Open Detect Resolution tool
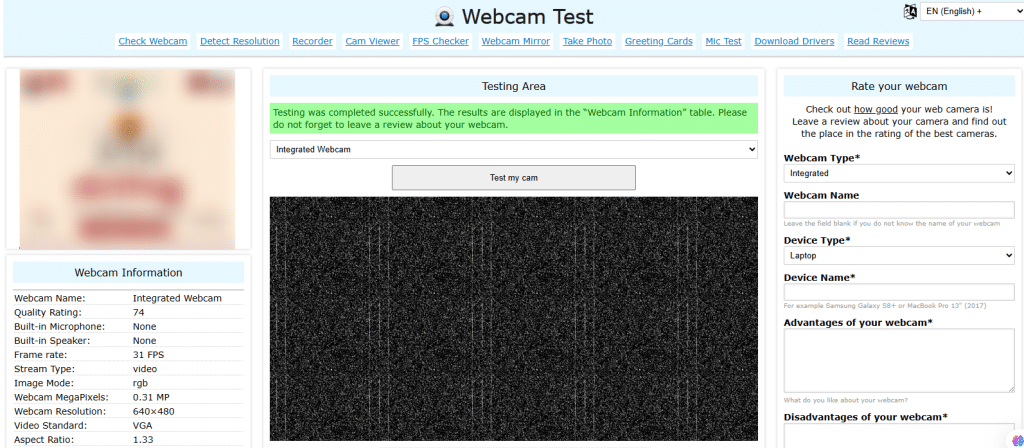Screen dimensions: 1024x448 coord(240,41)
